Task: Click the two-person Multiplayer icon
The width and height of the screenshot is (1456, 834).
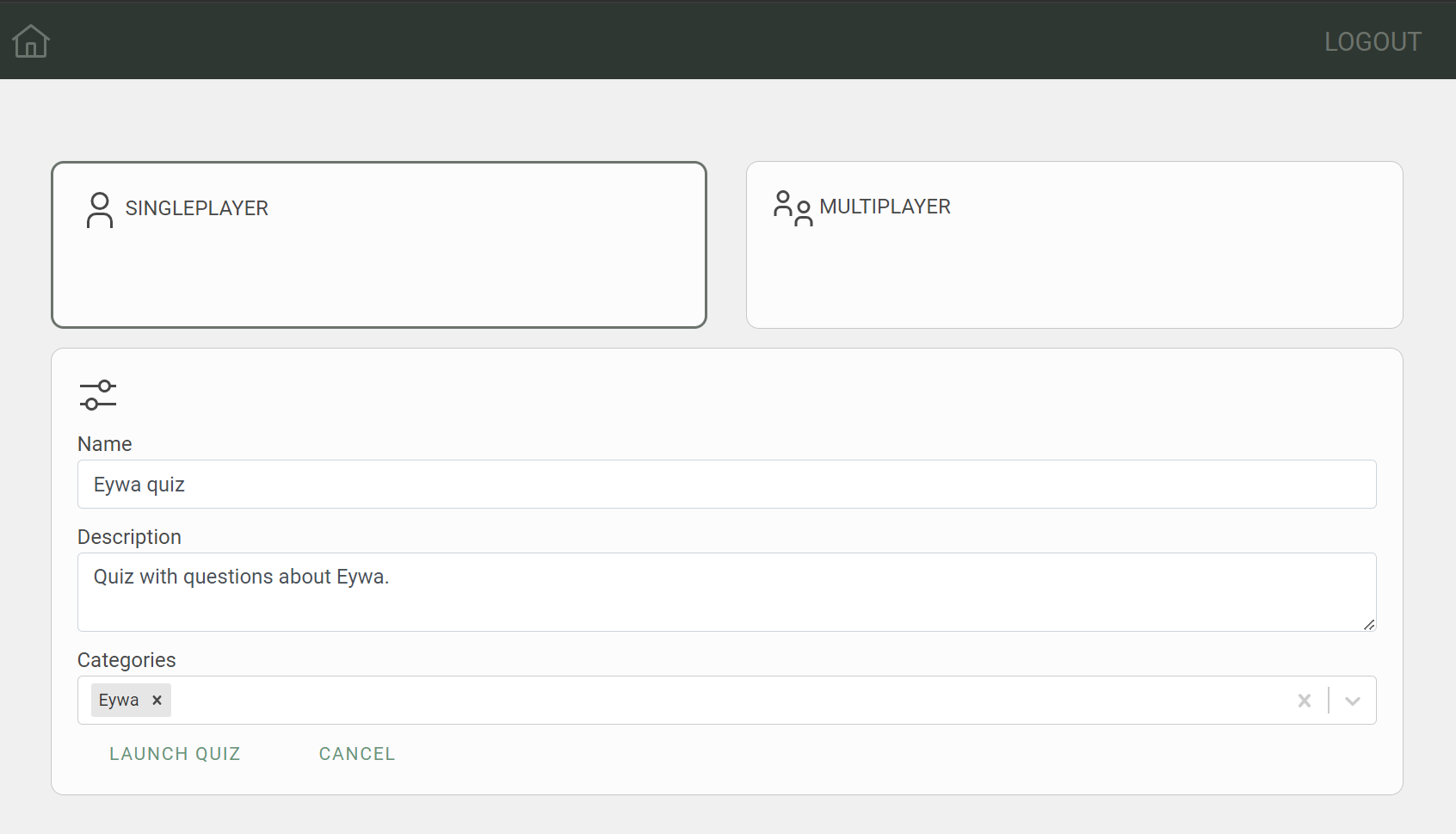Action: 792,208
